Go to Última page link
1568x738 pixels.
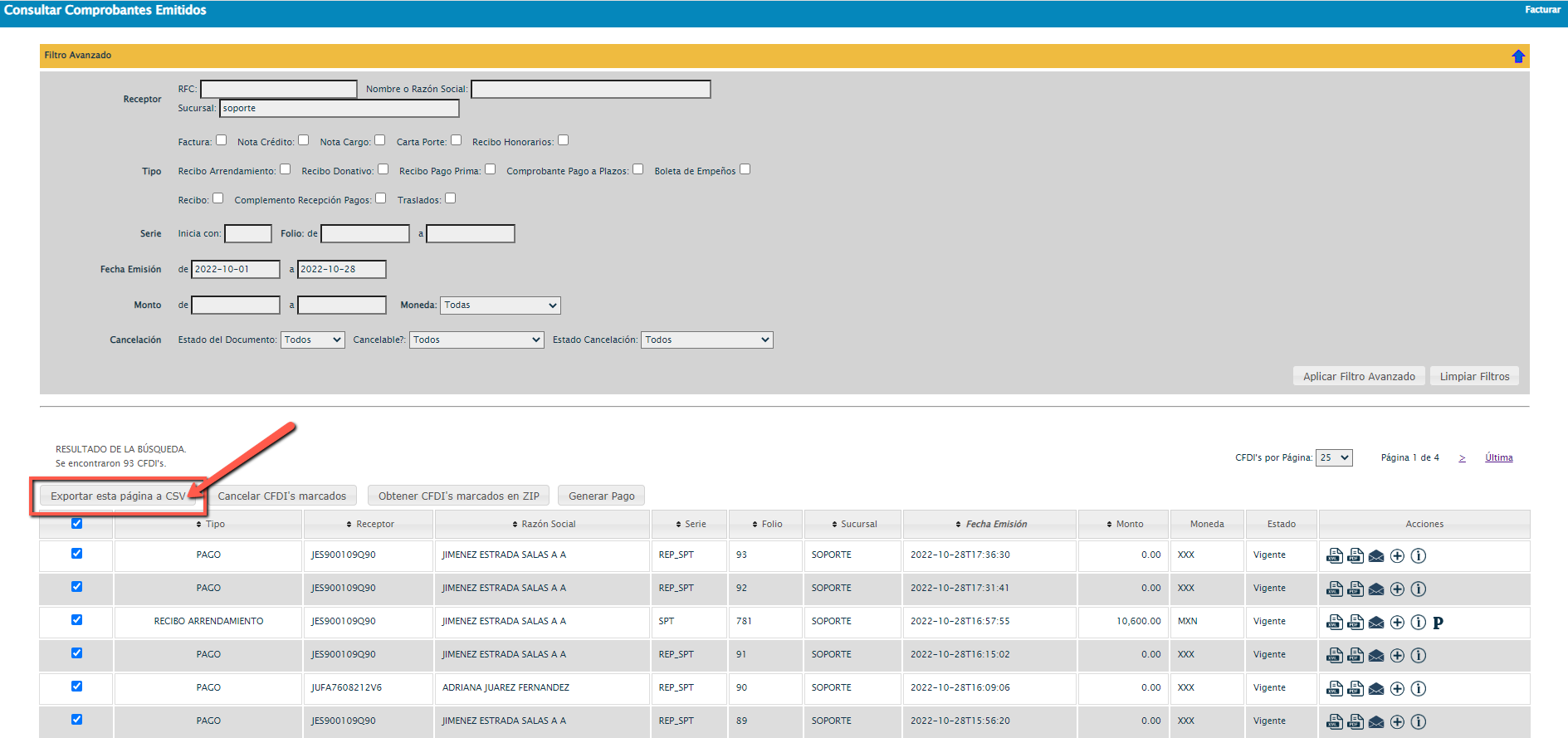1498,457
